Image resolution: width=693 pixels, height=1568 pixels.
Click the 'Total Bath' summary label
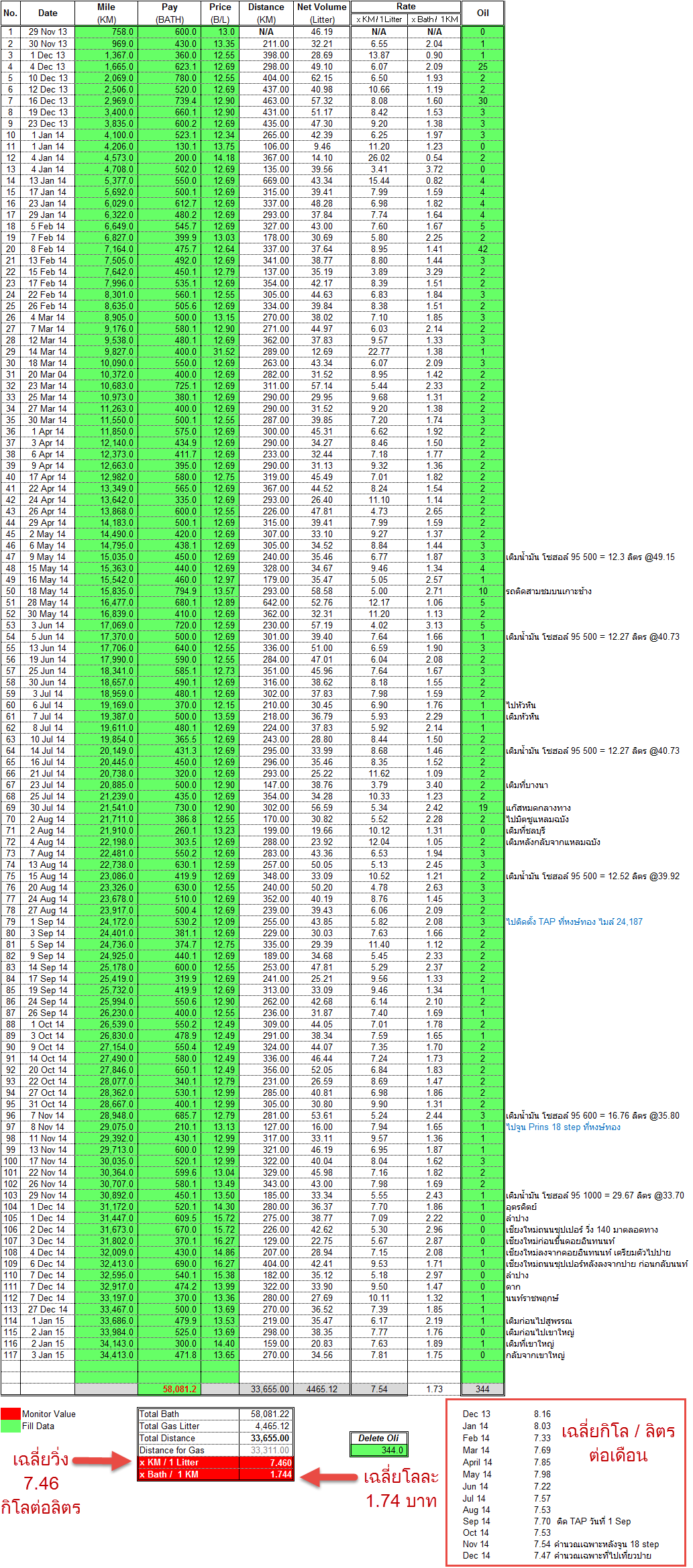coord(189,1414)
